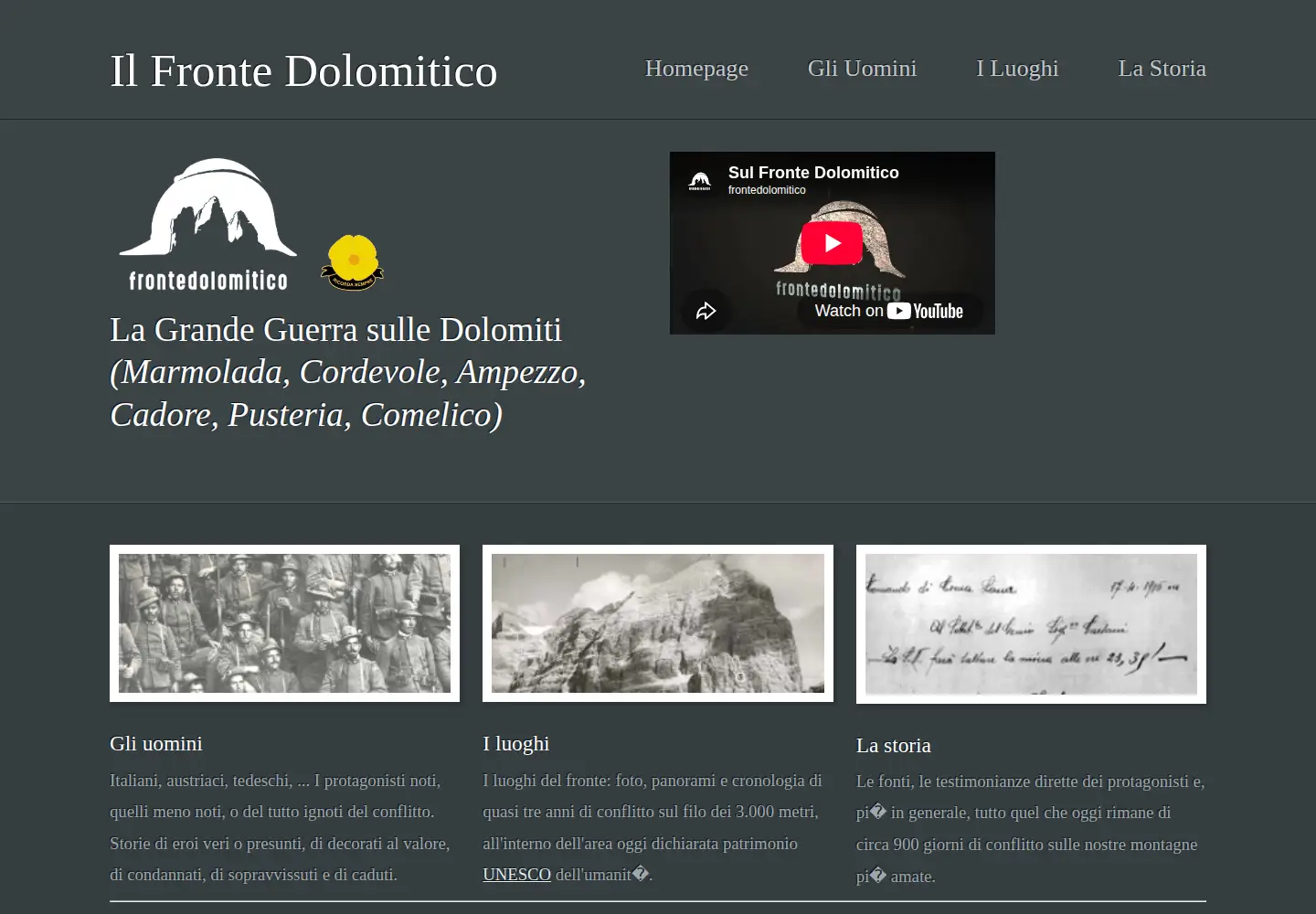Viewport: 1316px width, 914px height.
Task: Click the video channel avatar icon
Action: click(700, 181)
